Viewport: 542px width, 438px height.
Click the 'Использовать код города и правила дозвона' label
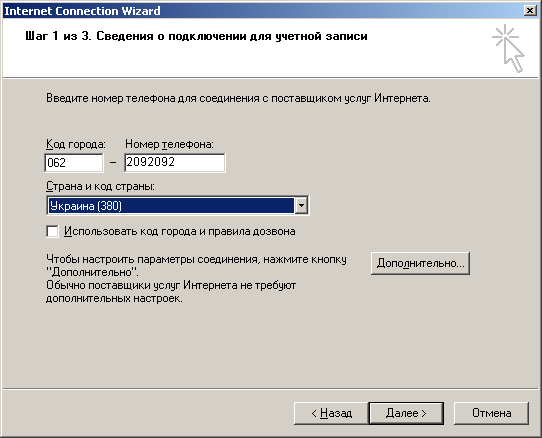point(179,231)
